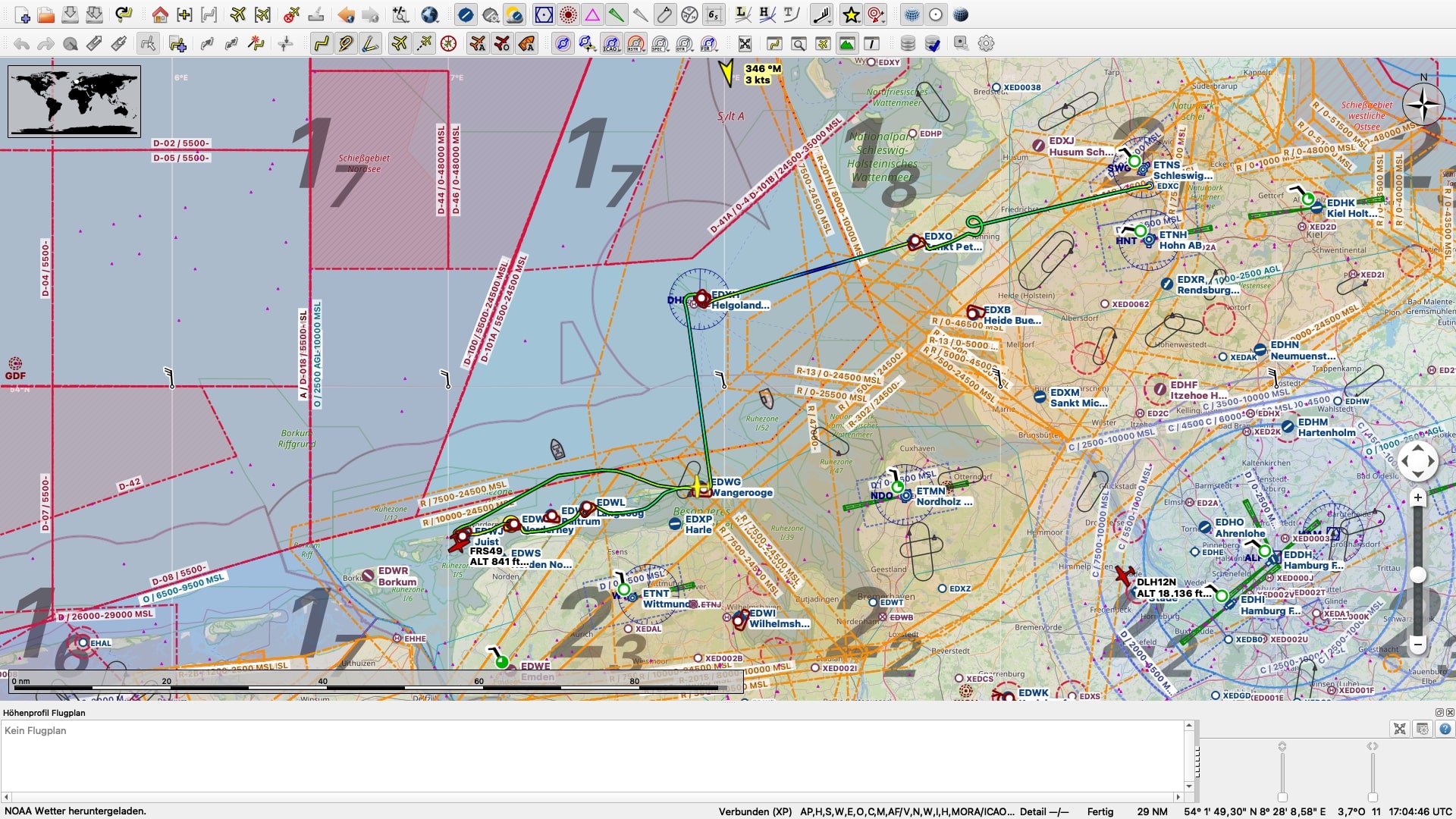Screen dimensions: 1456x819
Task: Toggle ILS feathers display
Action: click(617, 14)
